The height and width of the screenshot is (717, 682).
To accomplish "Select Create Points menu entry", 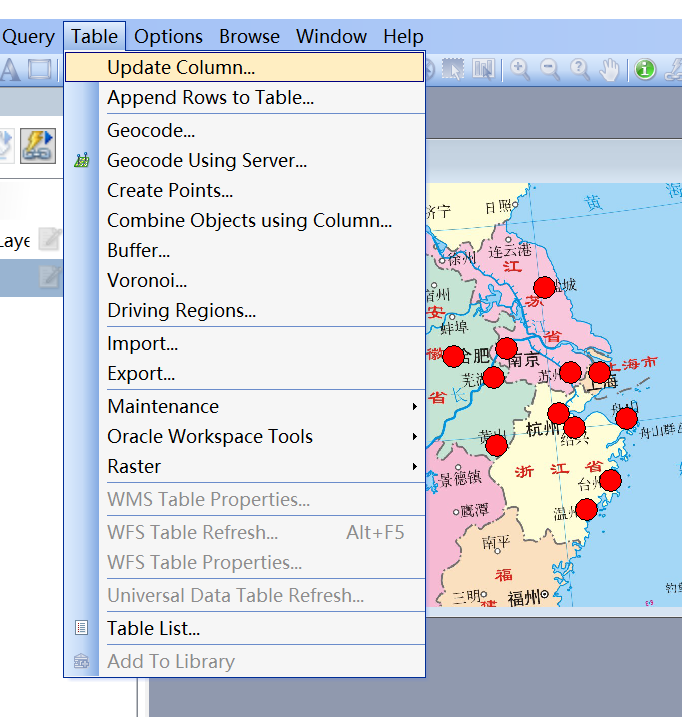I will [x=170, y=191].
